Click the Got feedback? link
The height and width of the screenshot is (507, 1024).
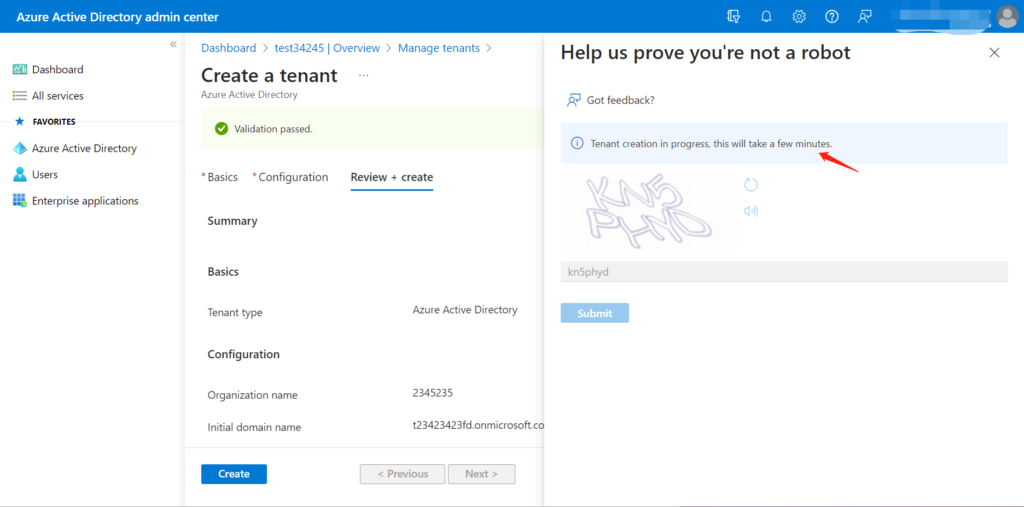620,100
